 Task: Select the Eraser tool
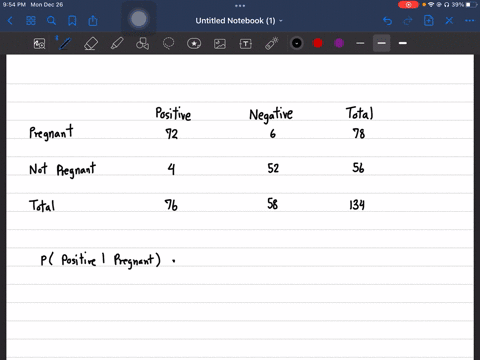click(x=91, y=44)
